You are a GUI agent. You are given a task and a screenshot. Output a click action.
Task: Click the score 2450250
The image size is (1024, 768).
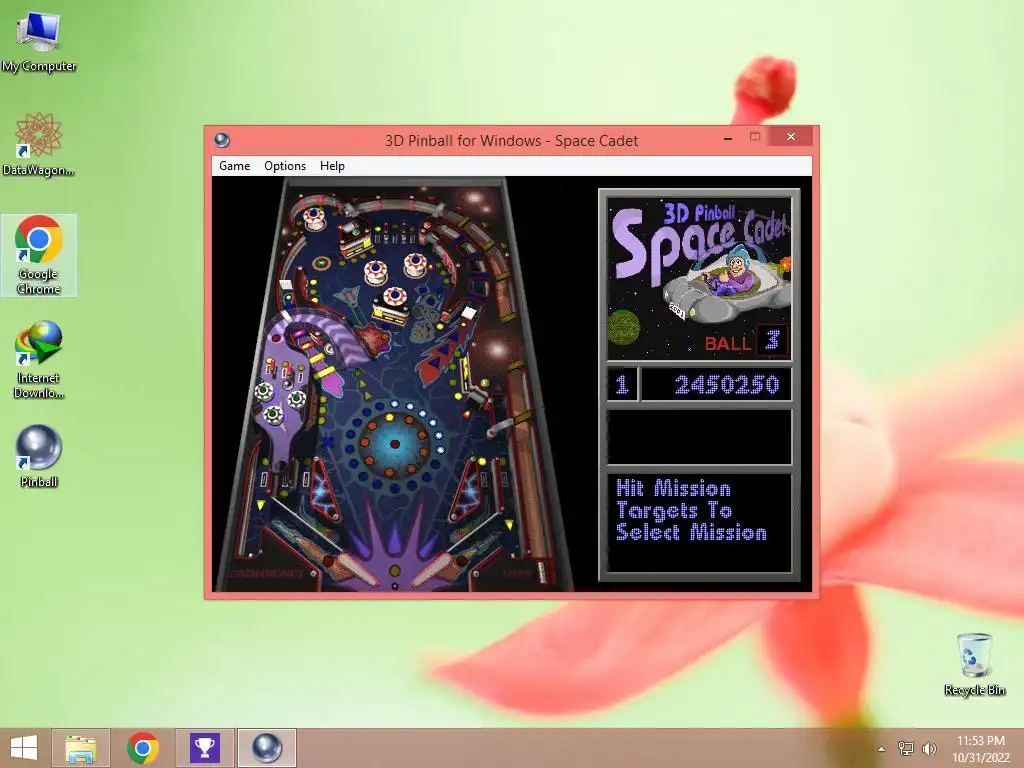(x=727, y=385)
